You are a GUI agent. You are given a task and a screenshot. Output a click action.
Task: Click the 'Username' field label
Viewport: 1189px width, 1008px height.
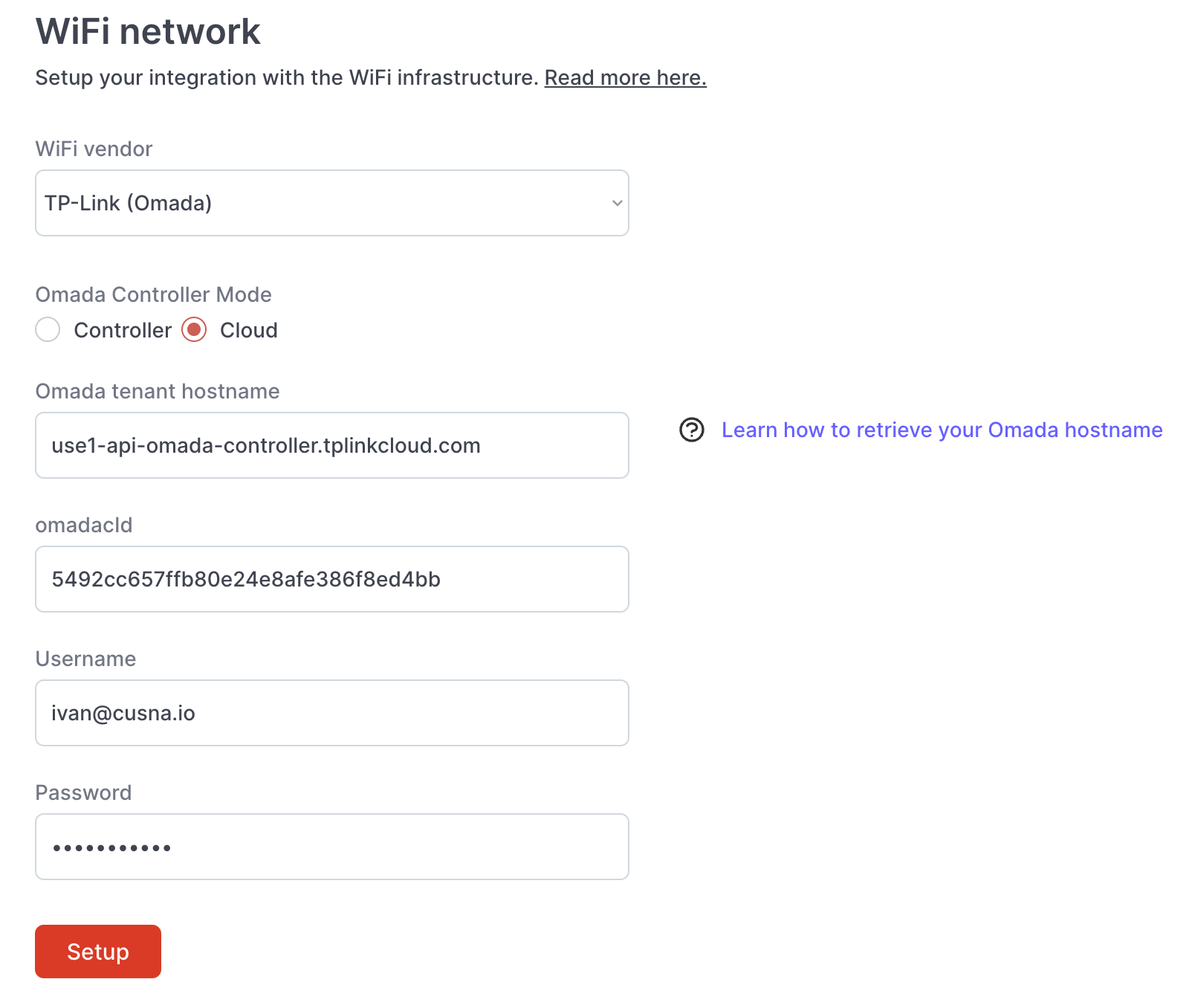point(85,659)
